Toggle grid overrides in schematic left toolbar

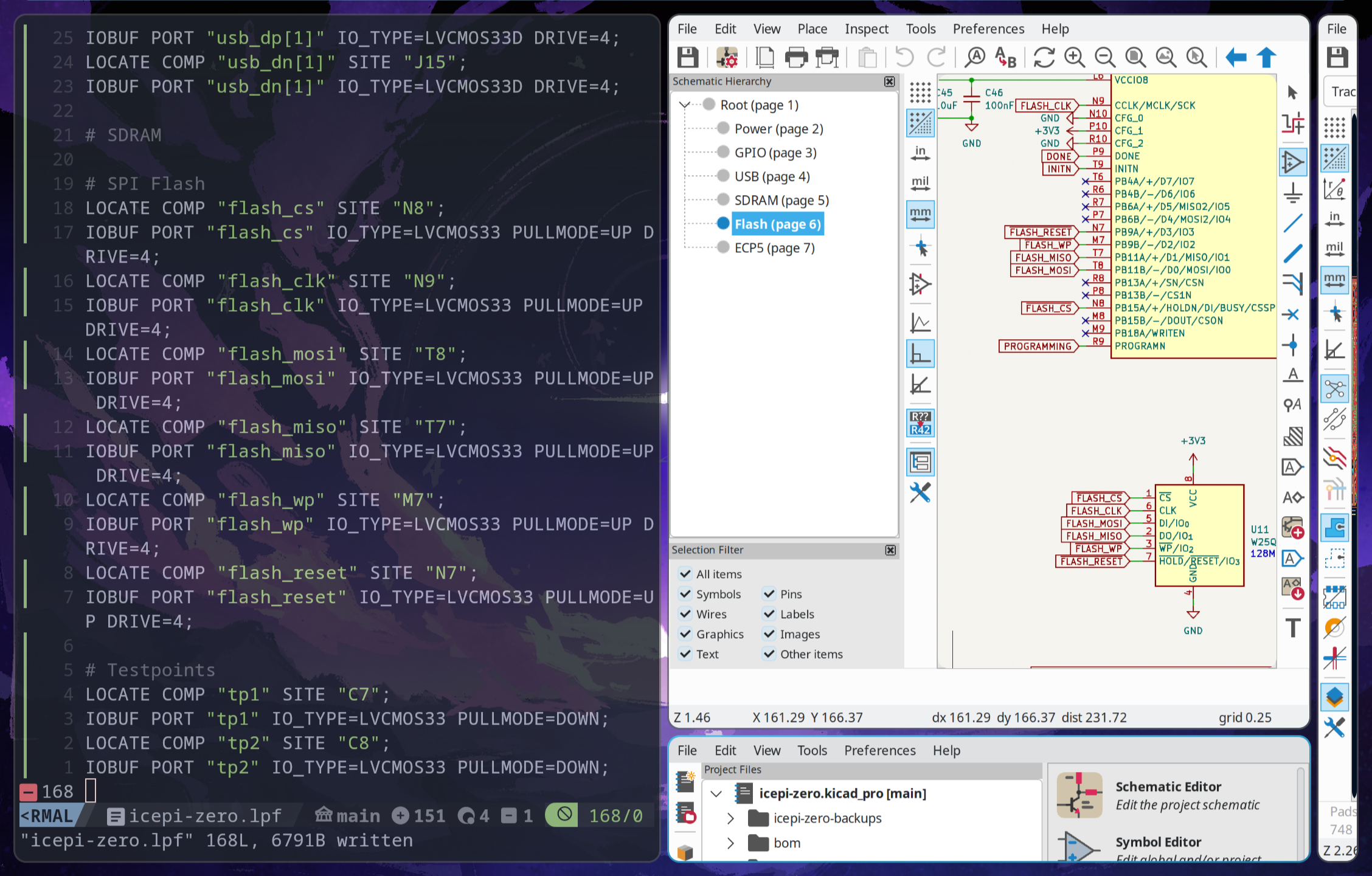point(920,123)
